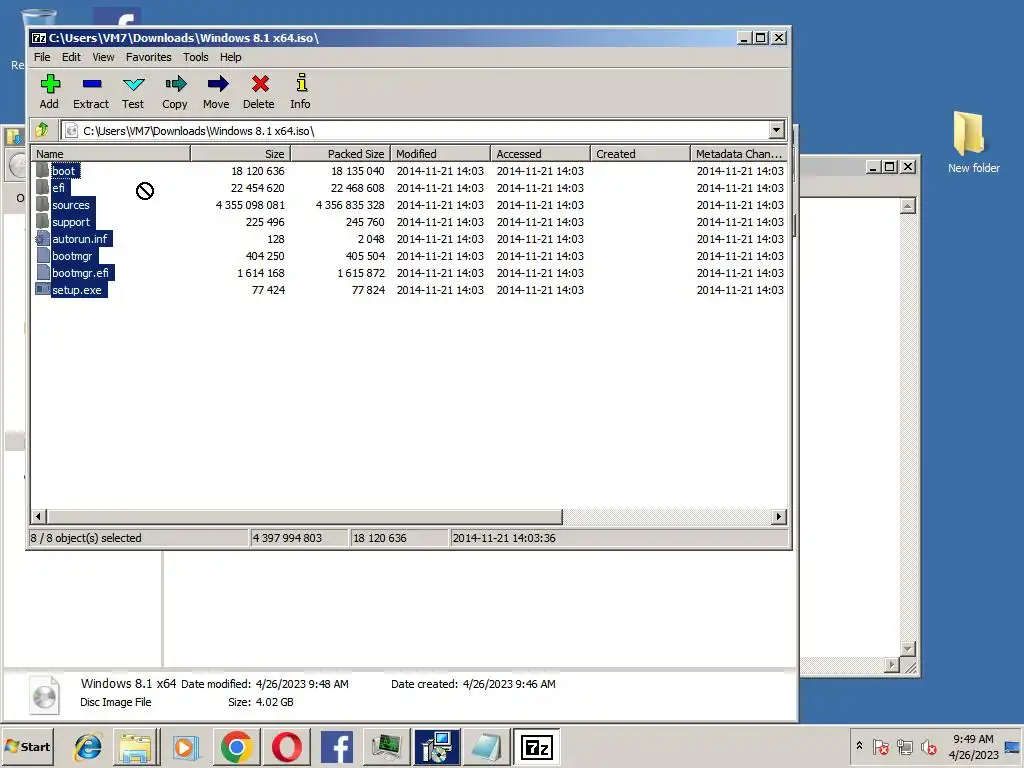Go up one folder level icon
Image resolution: width=1024 pixels, height=768 pixels.
[42, 130]
